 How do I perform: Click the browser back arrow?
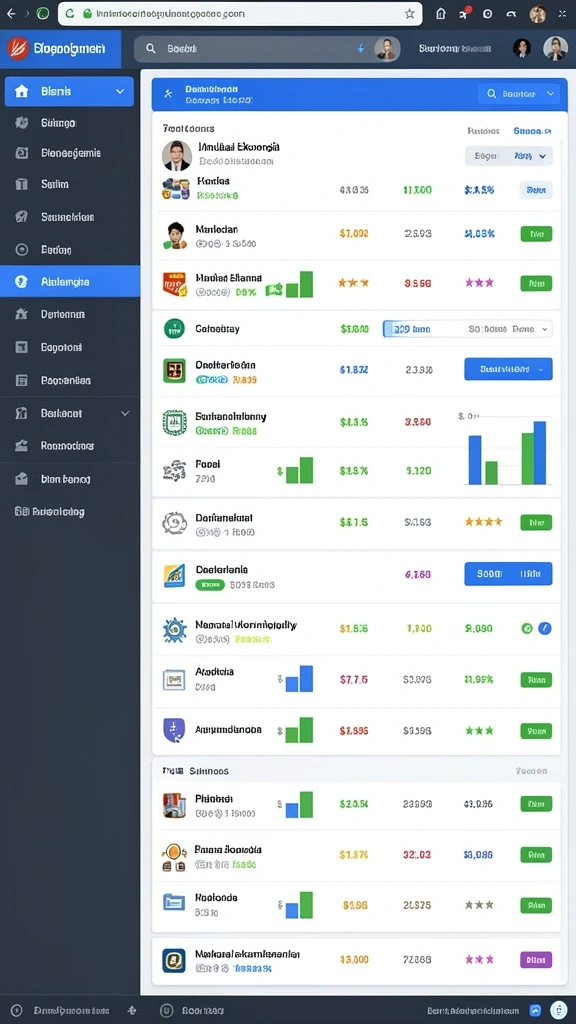point(10,13)
